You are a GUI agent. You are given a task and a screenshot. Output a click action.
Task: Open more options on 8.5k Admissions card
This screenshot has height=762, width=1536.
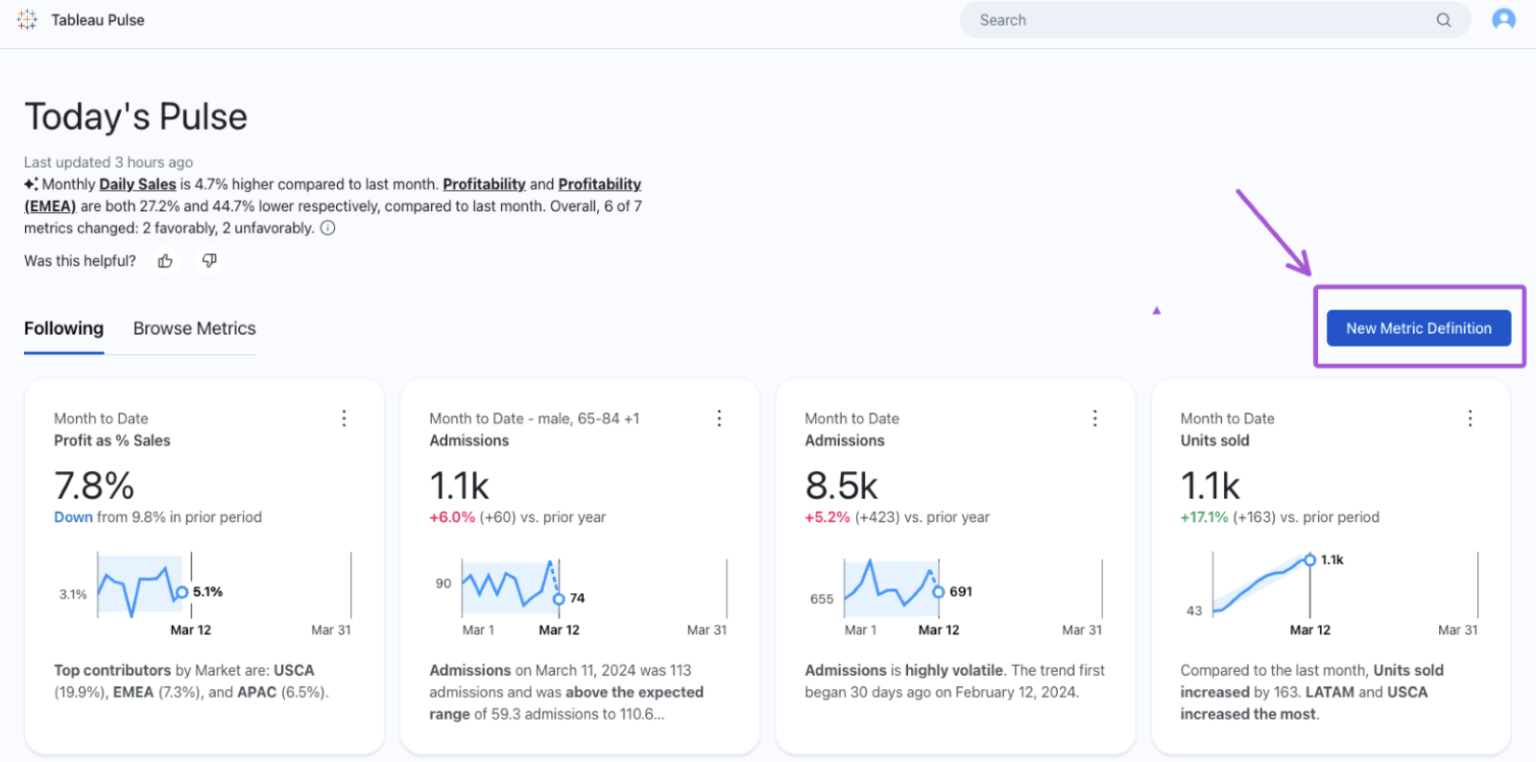[1095, 418]
